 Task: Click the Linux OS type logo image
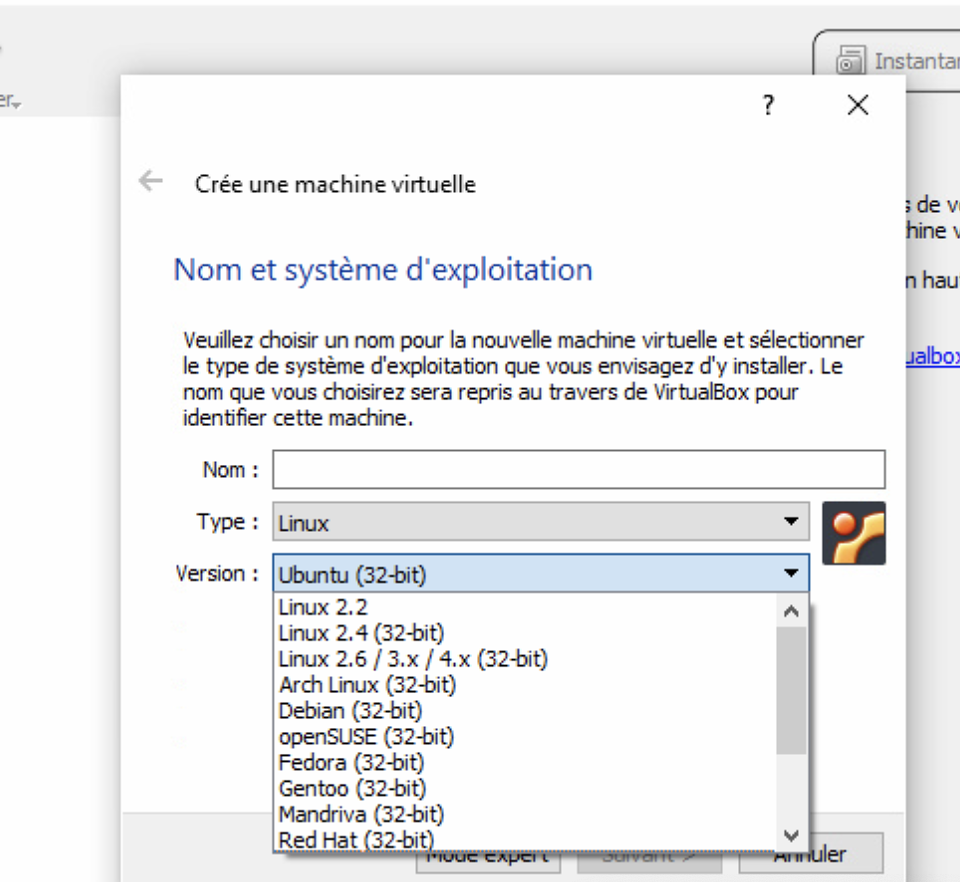(853, 533)
